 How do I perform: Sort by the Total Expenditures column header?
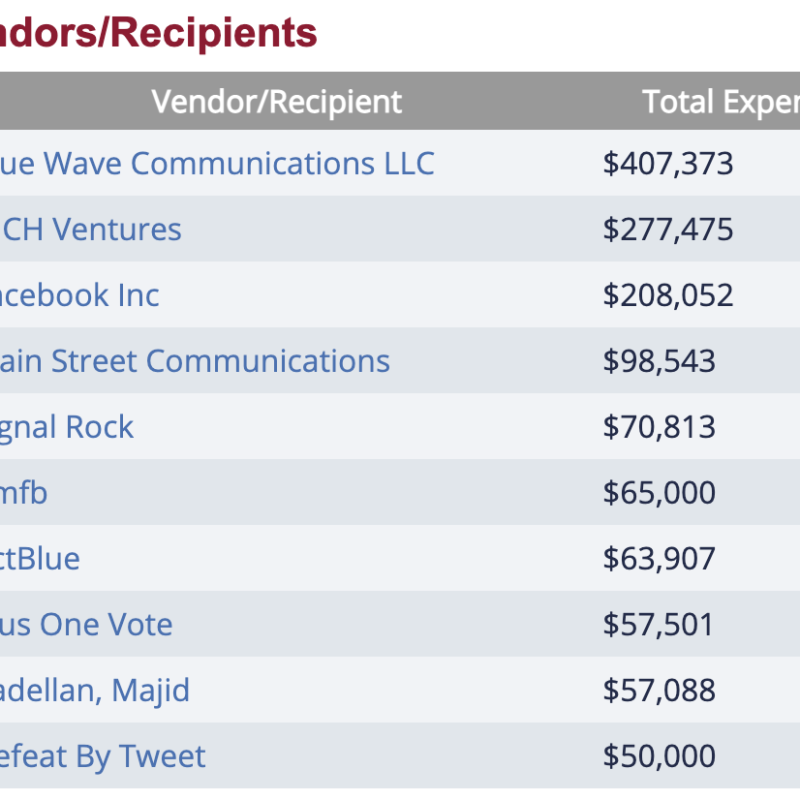[x=720, y=101]
